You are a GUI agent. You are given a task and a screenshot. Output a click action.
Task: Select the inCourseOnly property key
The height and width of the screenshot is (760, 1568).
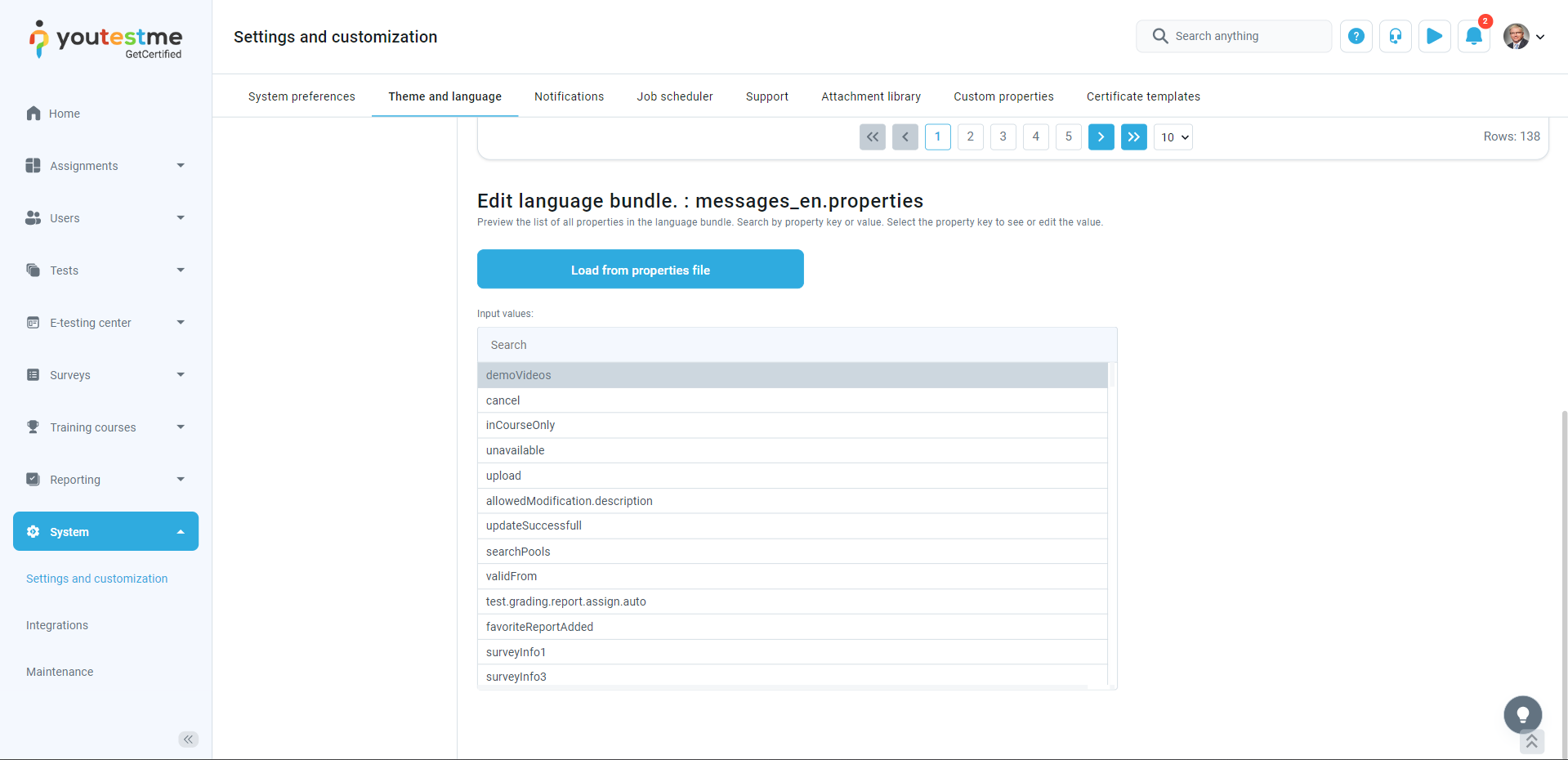pos(520,425)
